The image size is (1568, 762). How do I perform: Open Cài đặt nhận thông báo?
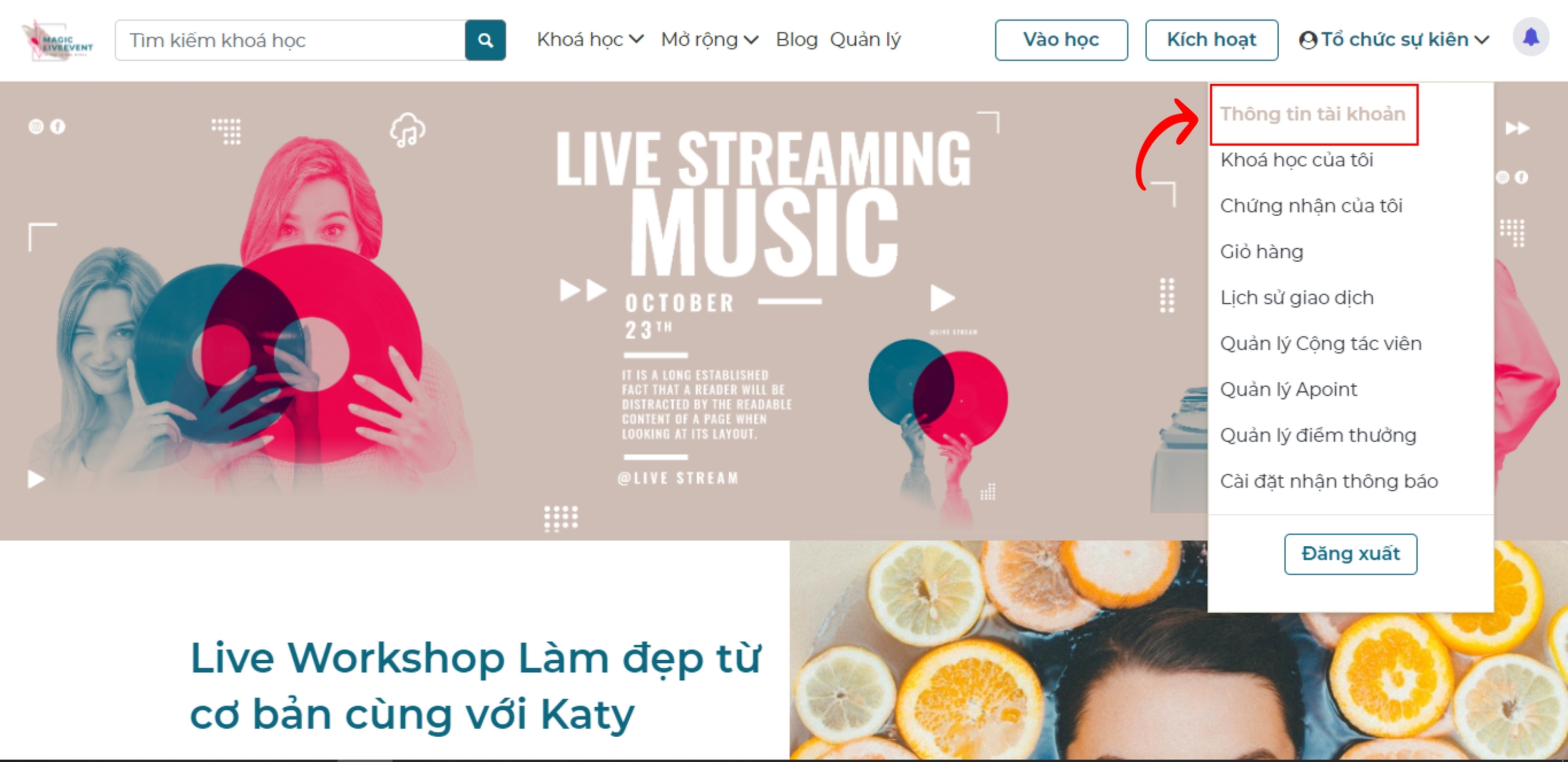(x=1329, y=481)
